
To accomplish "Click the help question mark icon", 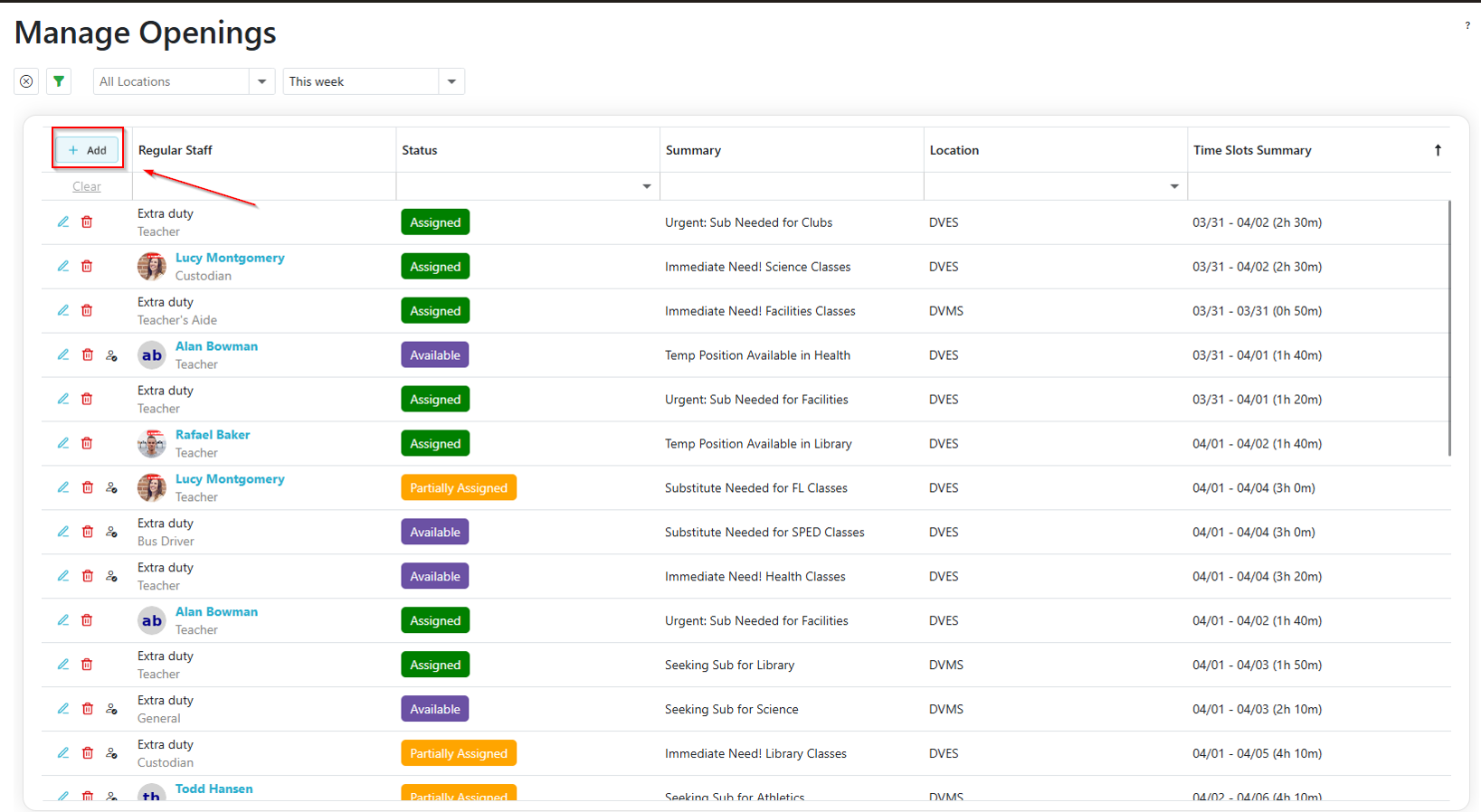I will click(1467, 25).
